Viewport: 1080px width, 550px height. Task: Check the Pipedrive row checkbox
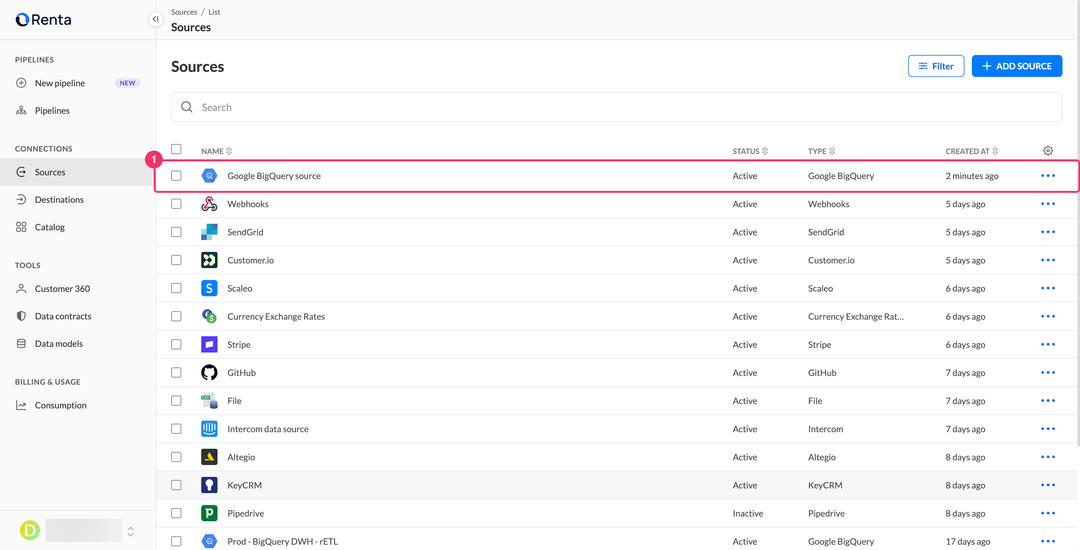[176, 513]
